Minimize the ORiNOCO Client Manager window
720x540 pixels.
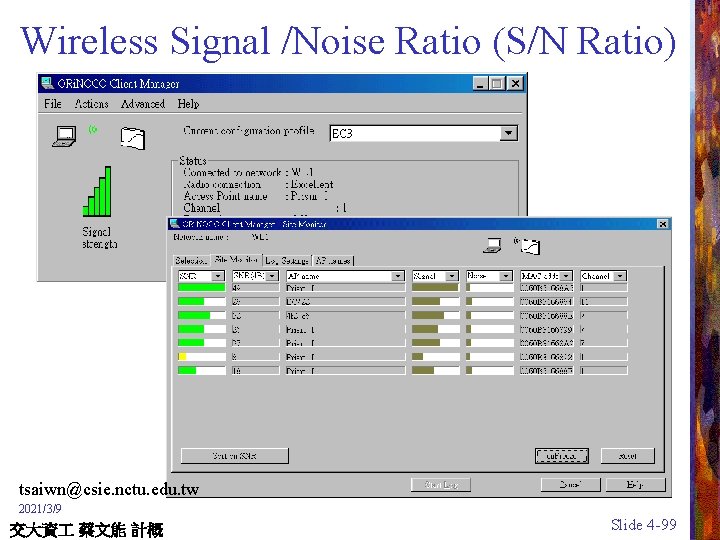[480, 84]
